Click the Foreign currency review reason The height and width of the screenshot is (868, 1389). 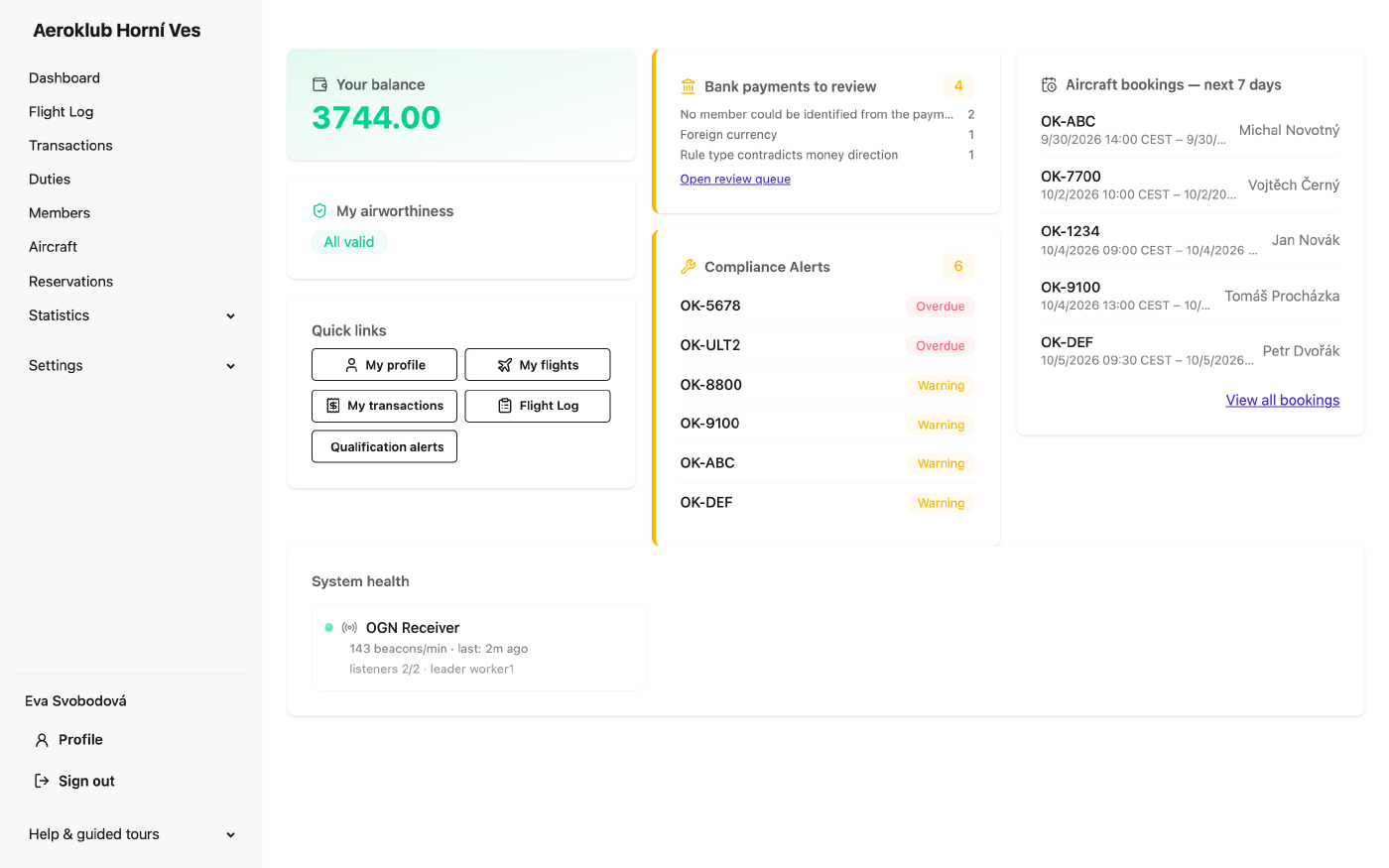[728, 135]
